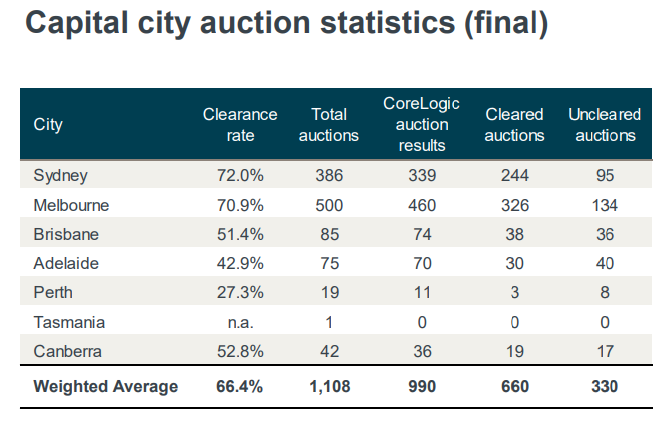Select Melbourne's total auctions value 500

point(328,205)
